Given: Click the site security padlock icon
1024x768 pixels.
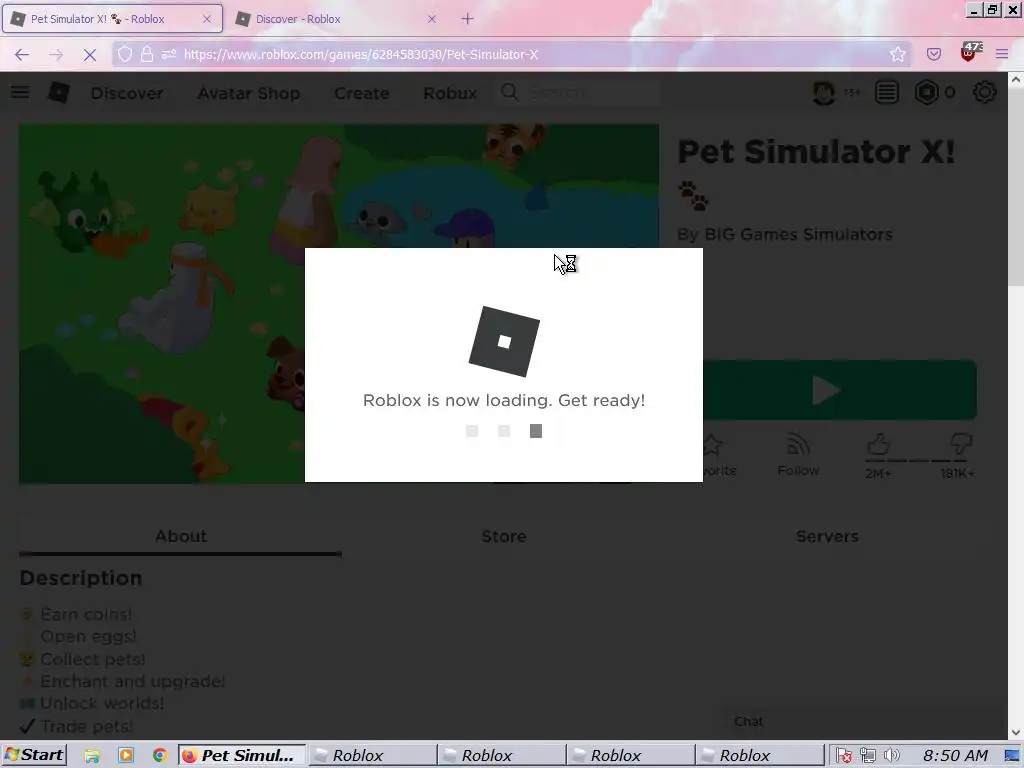Looking at the screenshot, I should [x=147, y=54].
